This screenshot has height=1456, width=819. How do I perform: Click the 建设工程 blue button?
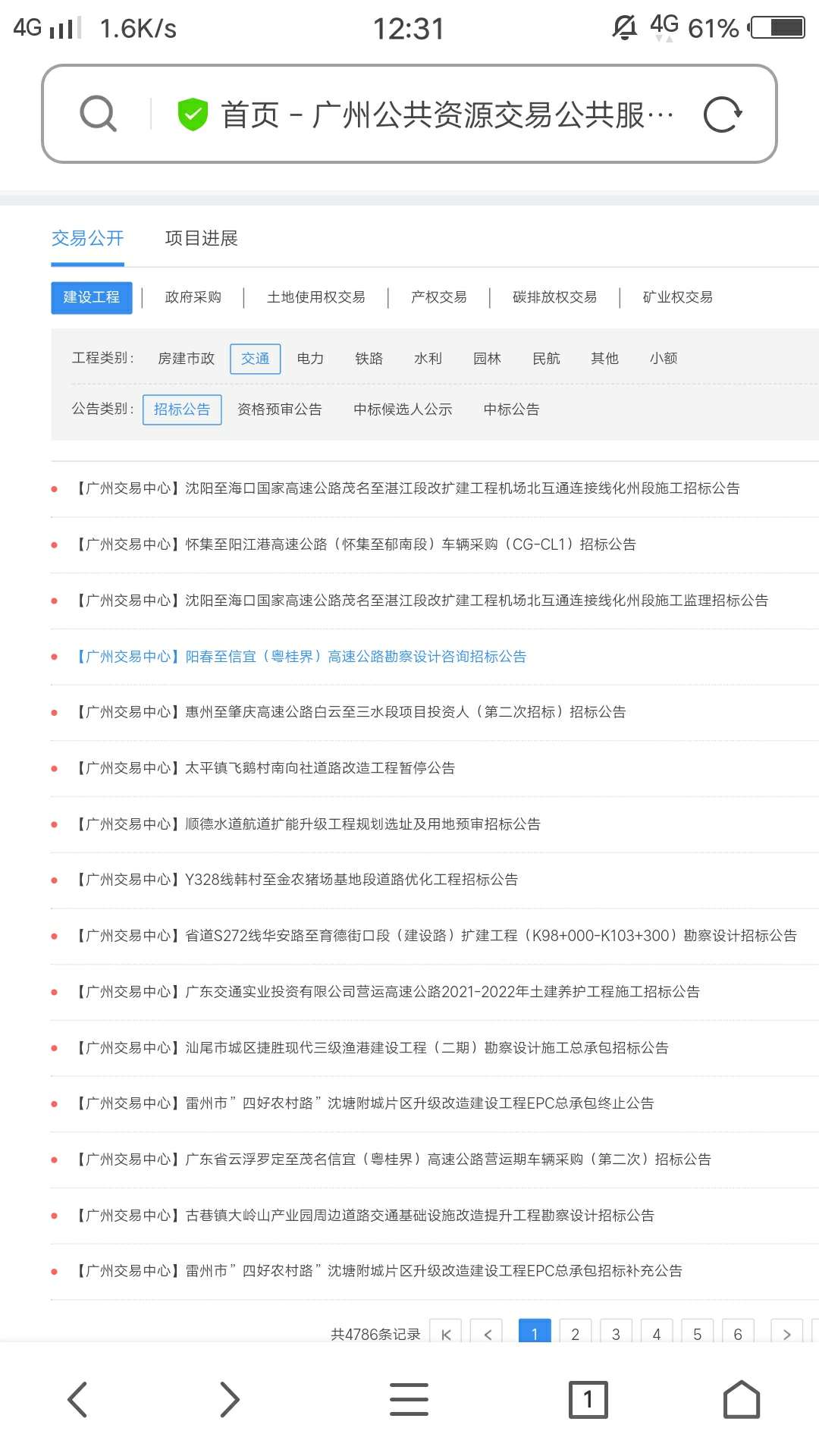click(x=91, y=297)
